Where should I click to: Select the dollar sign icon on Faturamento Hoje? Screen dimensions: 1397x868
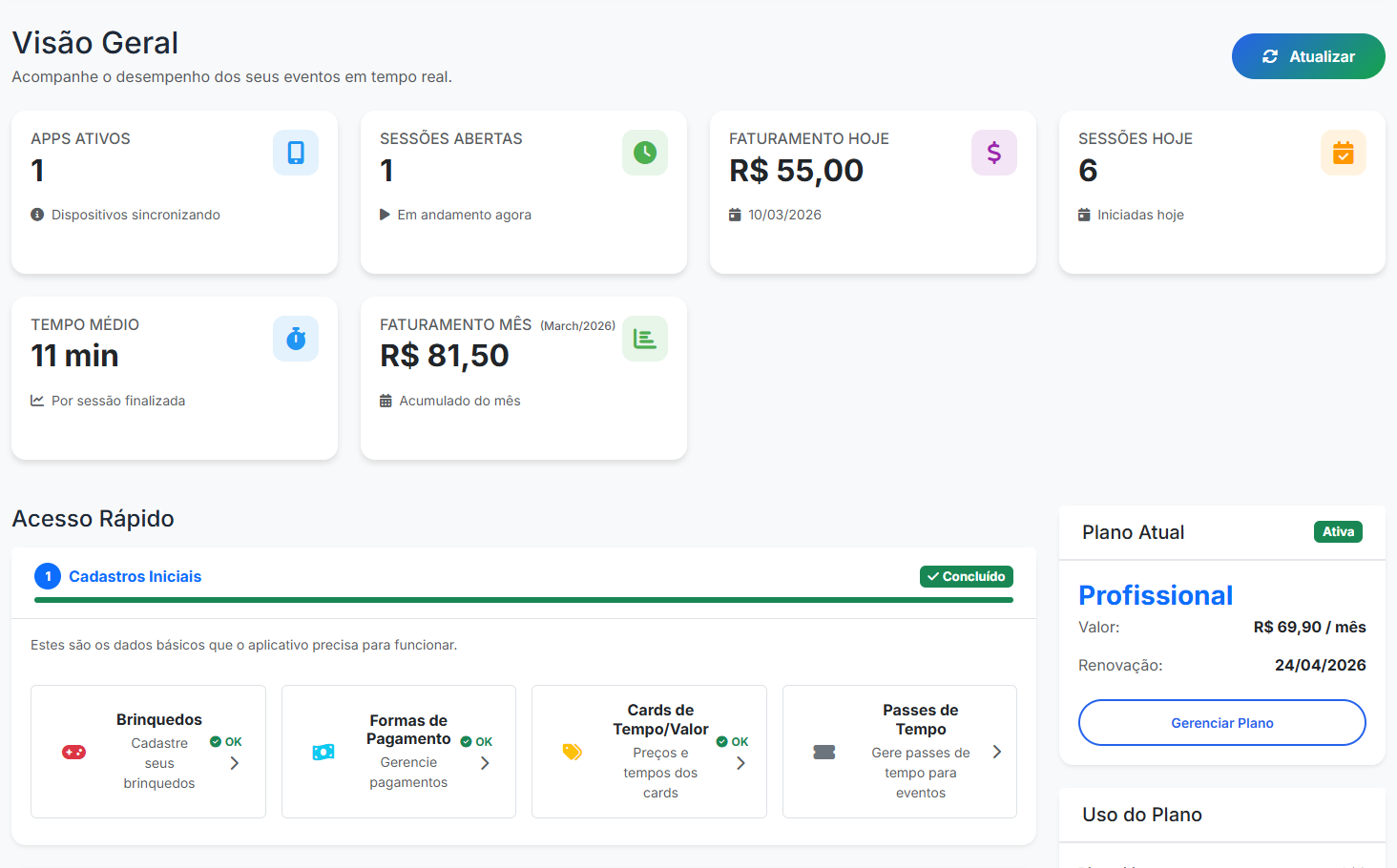coord(994,152)
